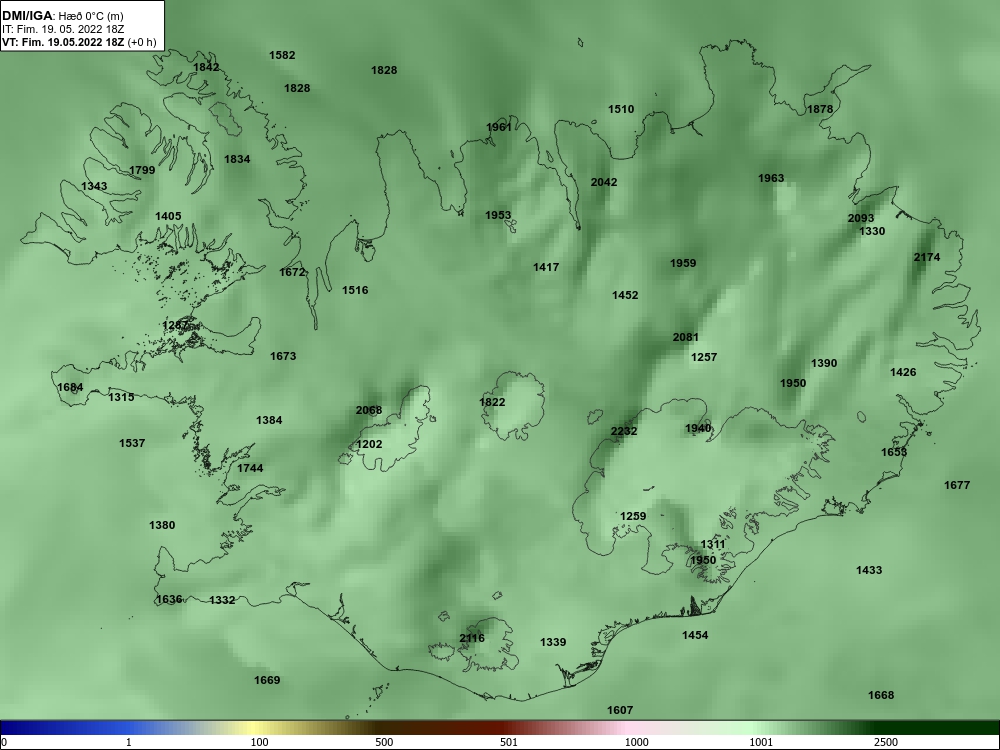Click the legend label '1000'

coord(636,742)
